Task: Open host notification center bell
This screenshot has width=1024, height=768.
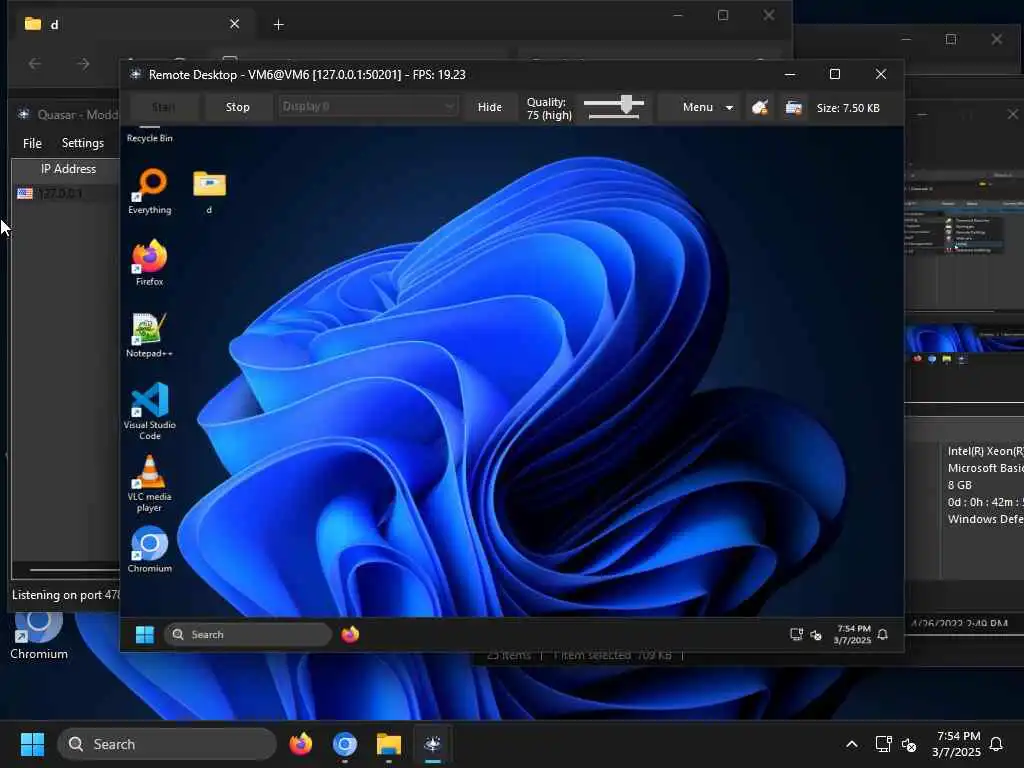Action: pyautogui.click(x=997, y=744)
